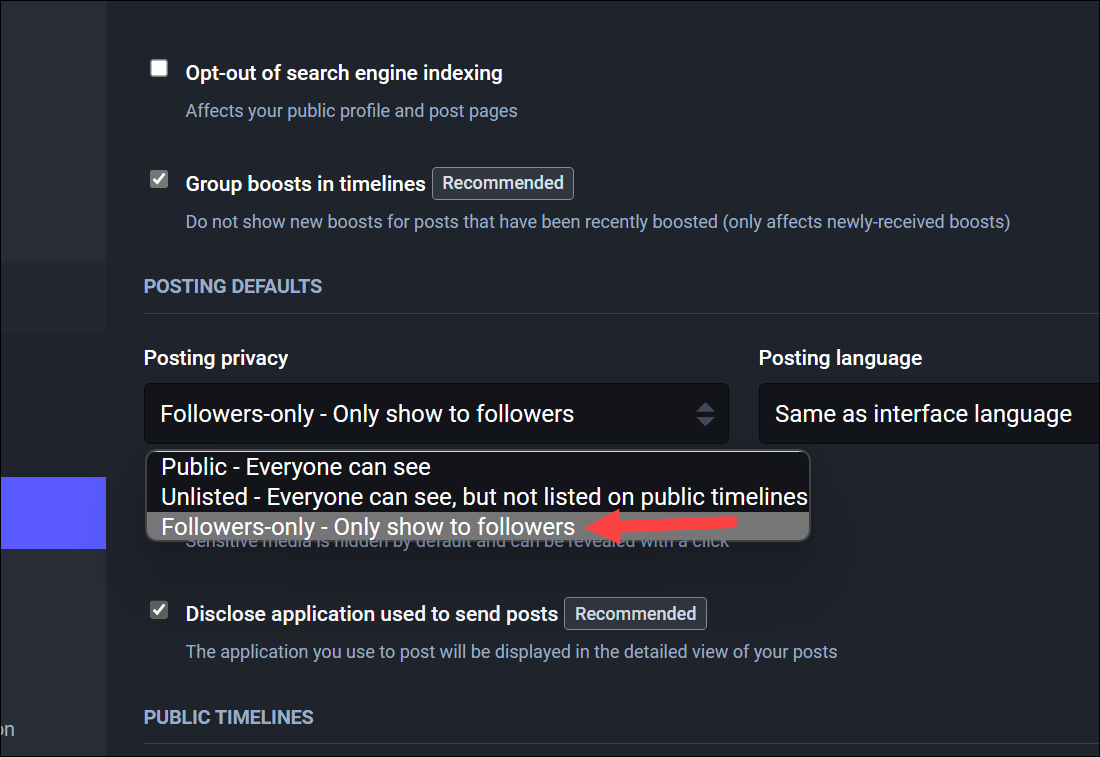This screenshot has width=1100, height=757.
Task: Select 'Public - Everyone can see' option
Action: [296, 467]
